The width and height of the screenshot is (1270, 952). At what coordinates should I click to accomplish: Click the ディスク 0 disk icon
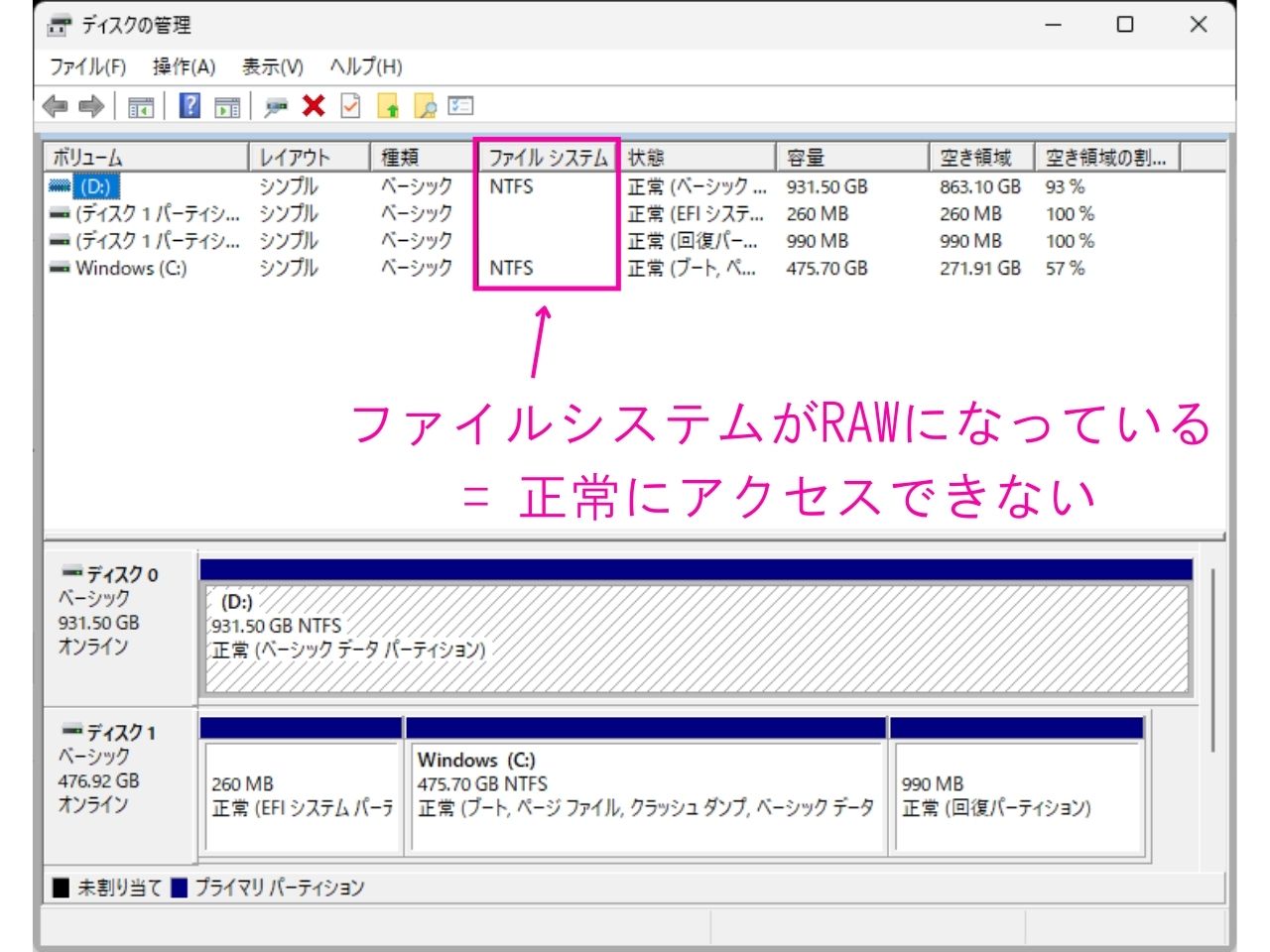coord(71,572)
